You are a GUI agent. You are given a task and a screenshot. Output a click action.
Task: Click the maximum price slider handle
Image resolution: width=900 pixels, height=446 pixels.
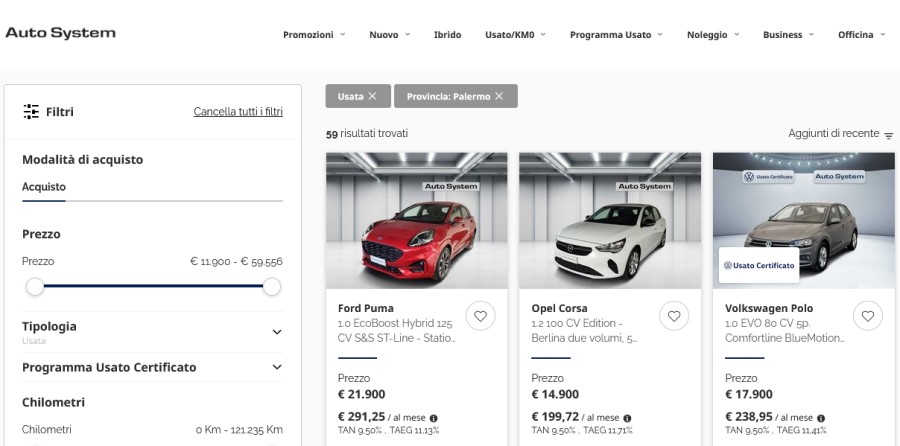(271, 287)
